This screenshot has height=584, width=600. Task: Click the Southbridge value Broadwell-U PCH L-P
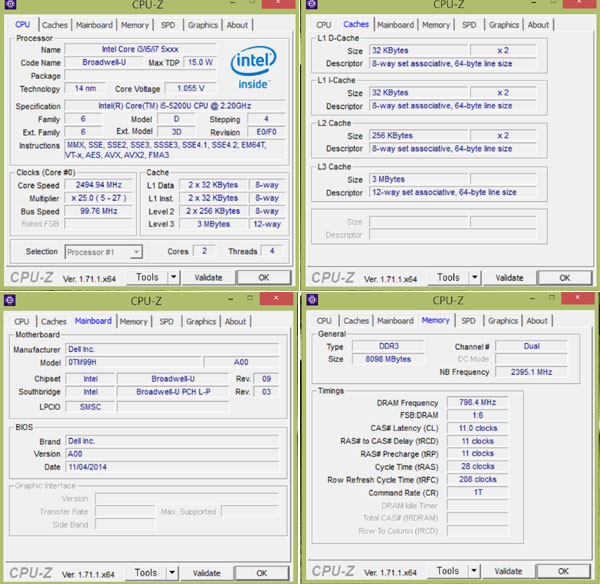(173, 392)
